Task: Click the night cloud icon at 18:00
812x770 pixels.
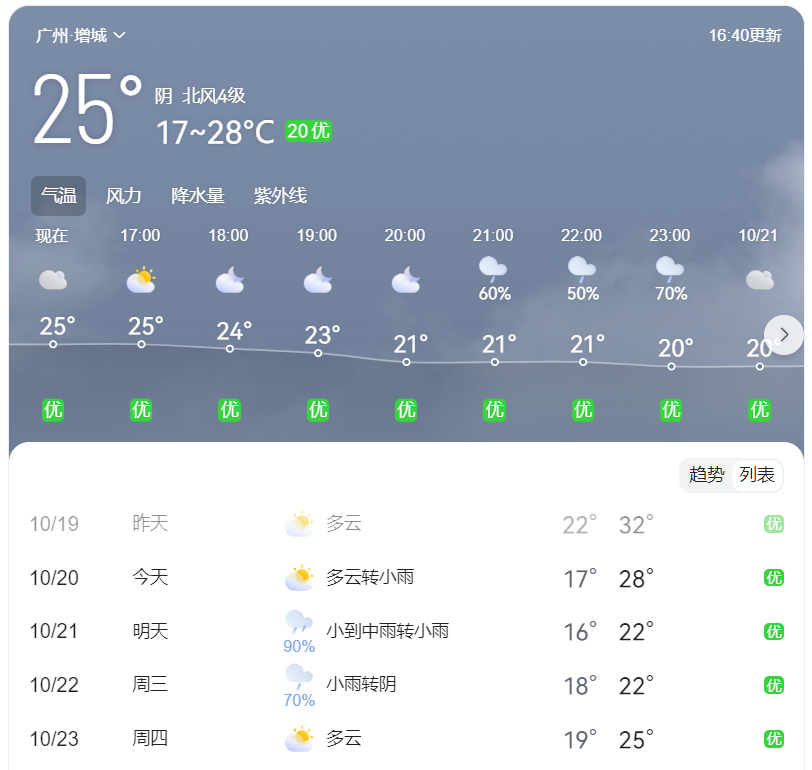Action: pos(229,280)
